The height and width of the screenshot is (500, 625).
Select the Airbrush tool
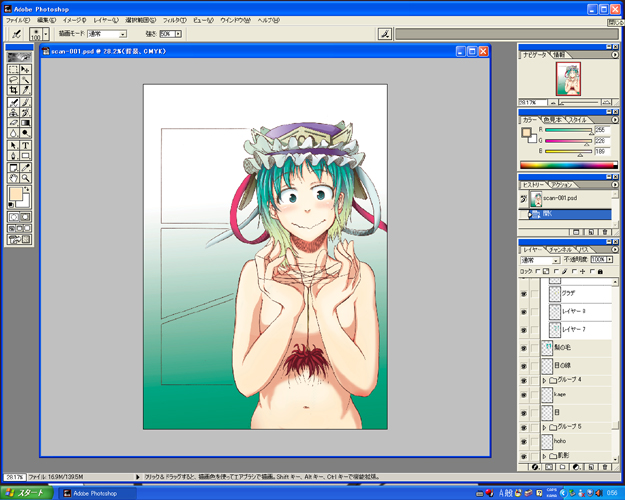[14, 102]
